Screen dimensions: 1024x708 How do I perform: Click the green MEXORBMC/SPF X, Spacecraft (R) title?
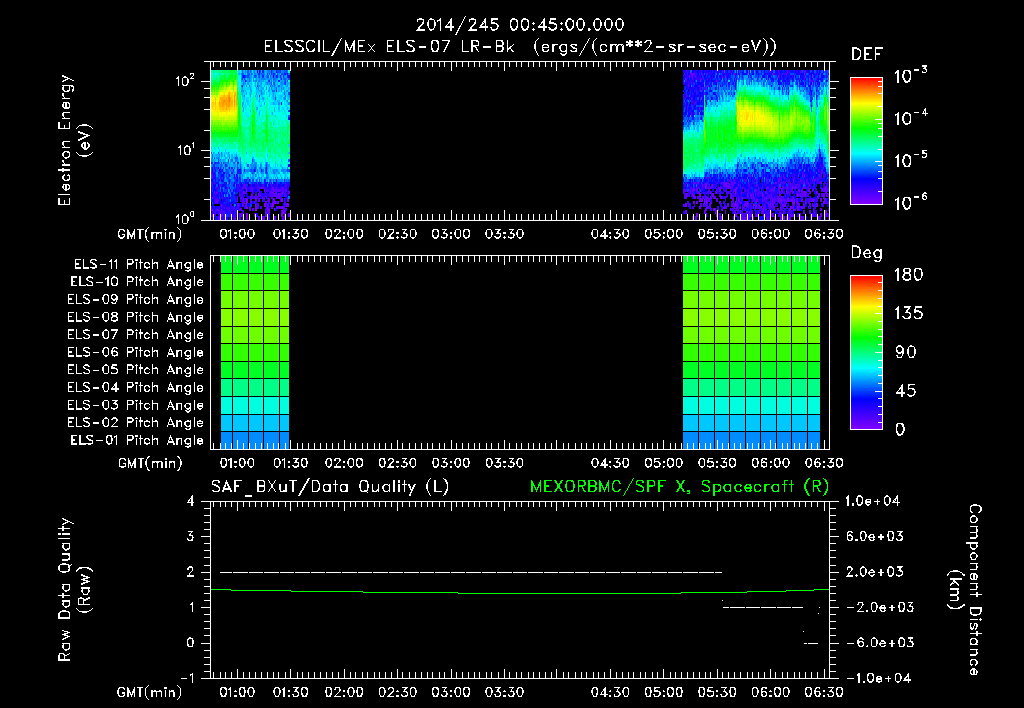[x=679, y=487]
